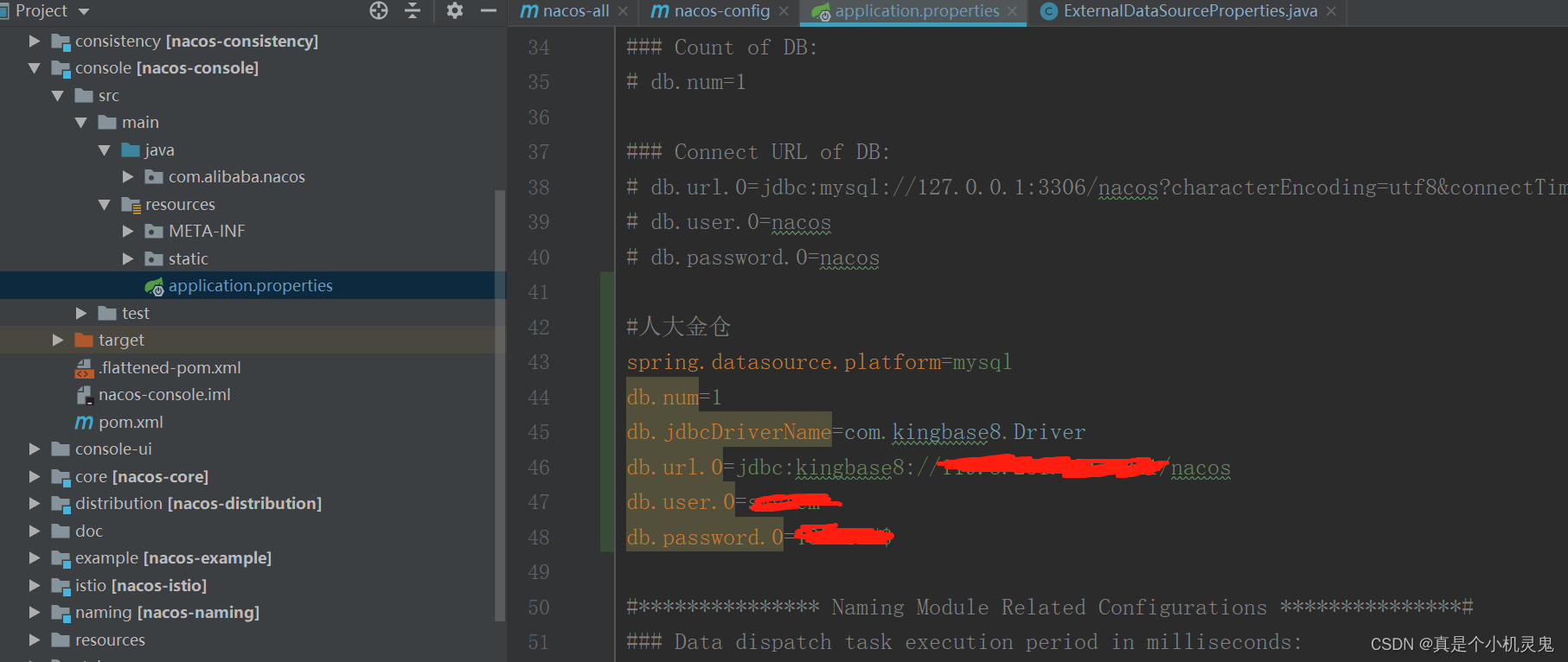The image size is (1568, 662).
Task: Expand the bottom resources folder in tree
Action: pyautogui.click(x=35, y=640)
